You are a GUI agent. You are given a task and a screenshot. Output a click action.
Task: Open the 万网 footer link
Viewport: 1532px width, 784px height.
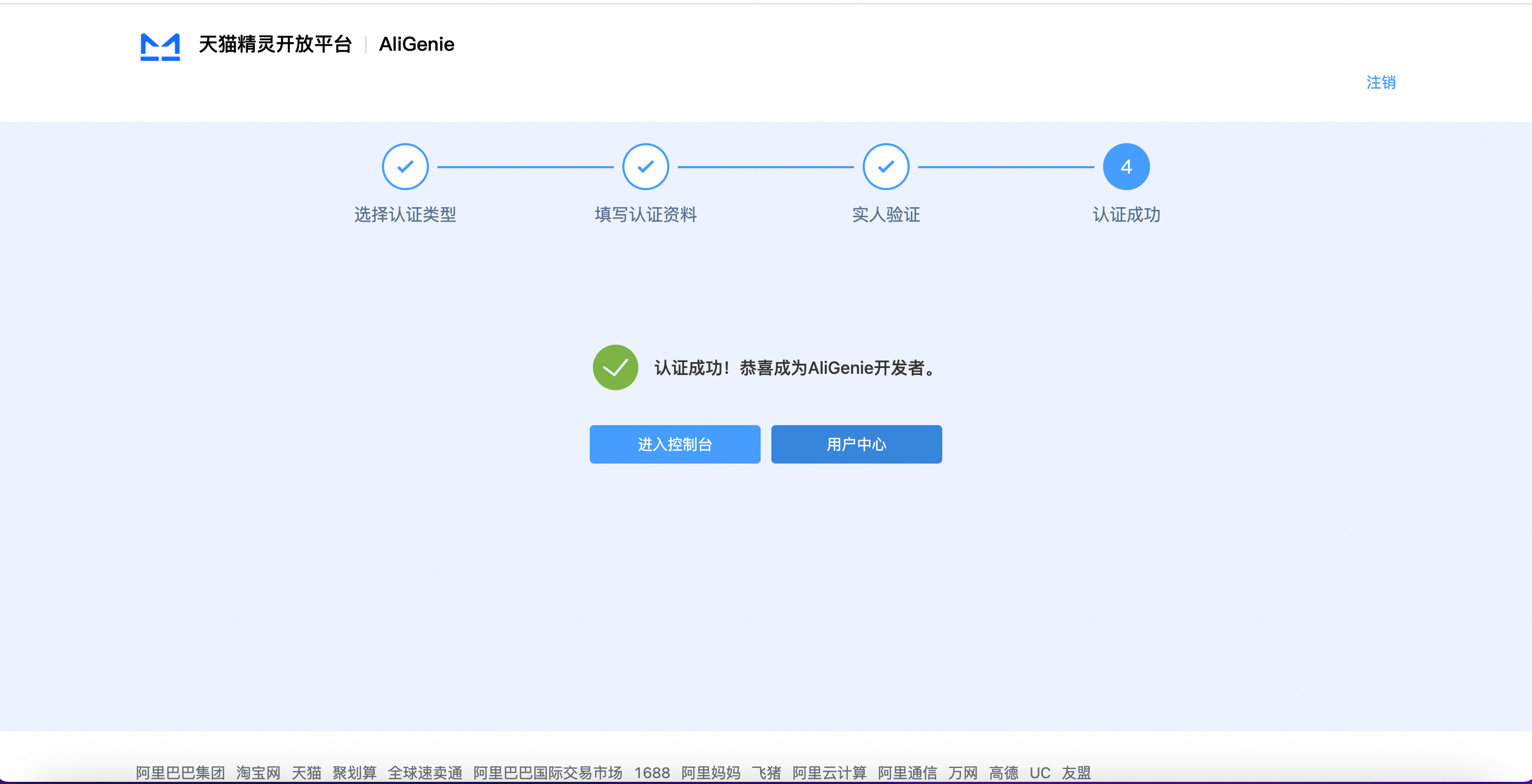963,772
